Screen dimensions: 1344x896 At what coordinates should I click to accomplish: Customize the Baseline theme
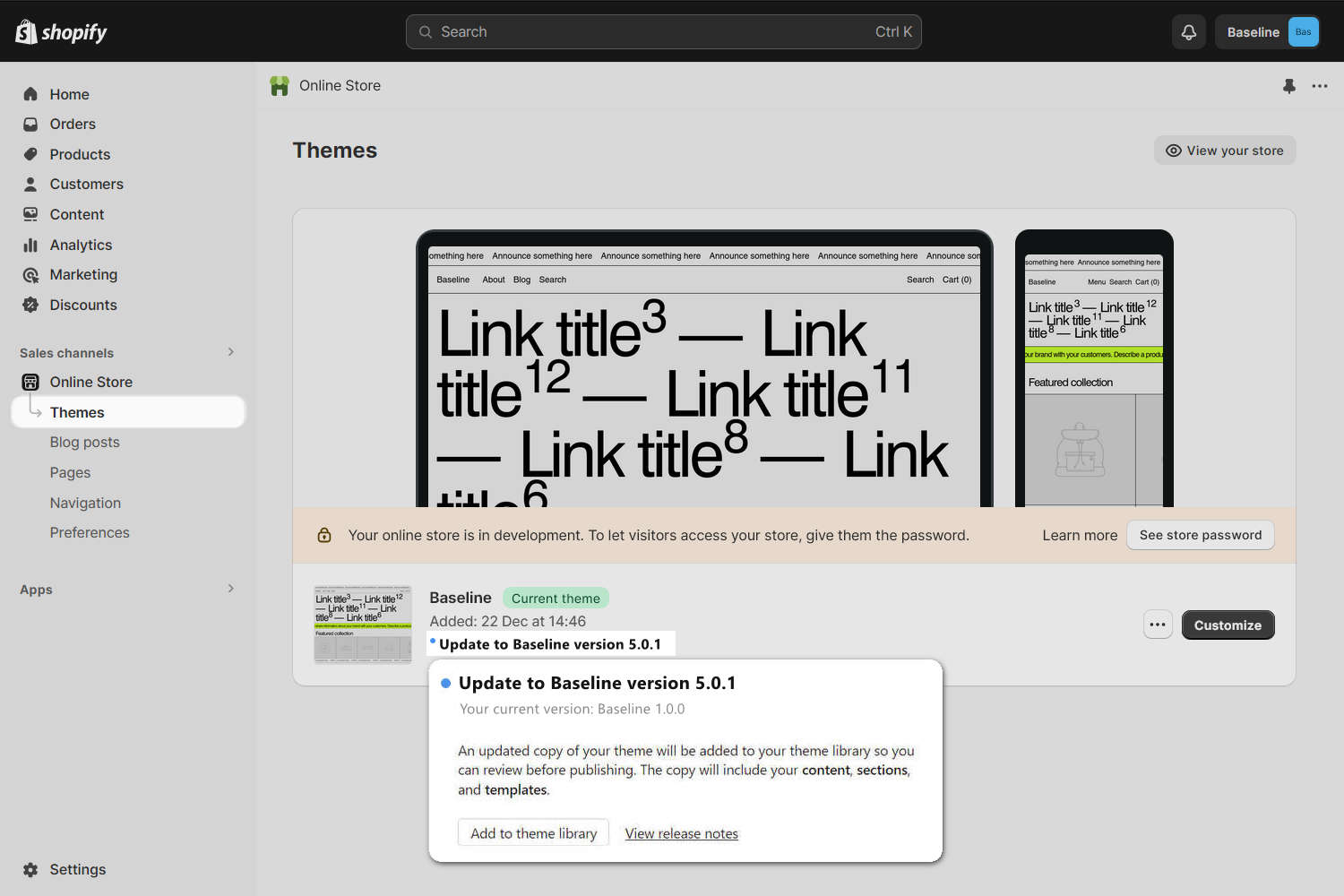click(x=1228, y=625)
